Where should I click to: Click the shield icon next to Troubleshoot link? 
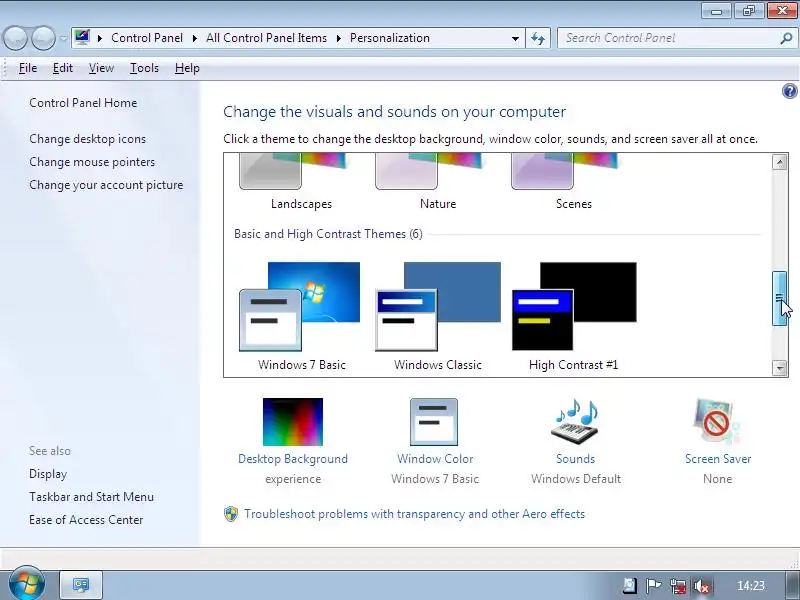coord(231,514)
